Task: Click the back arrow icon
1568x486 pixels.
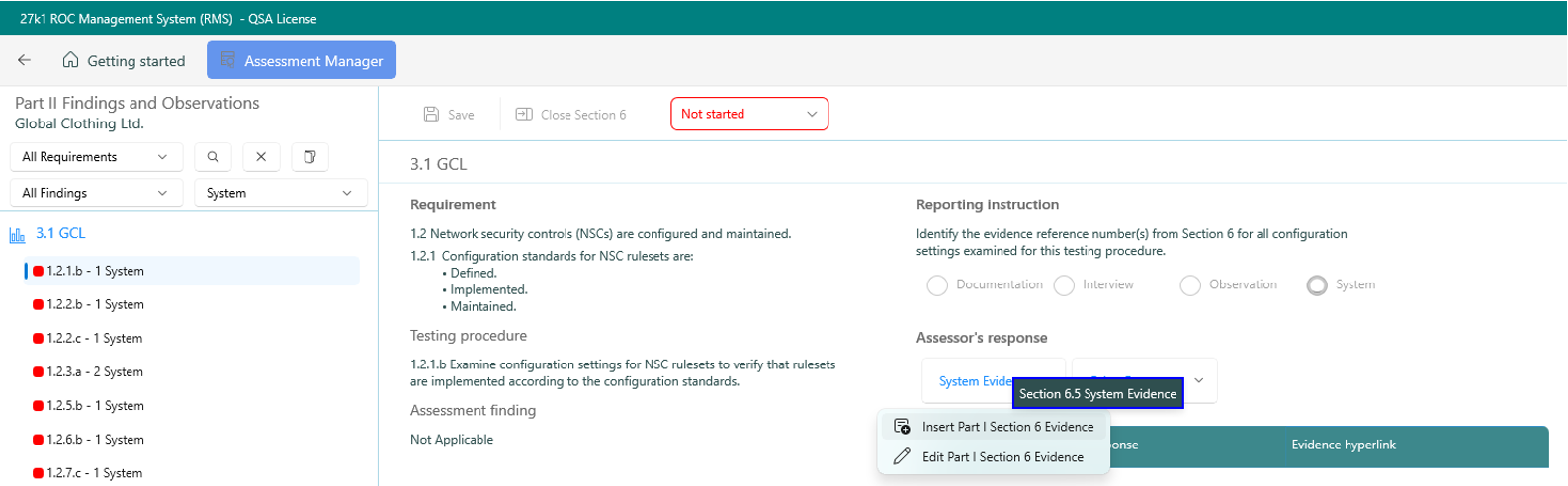Action: pyautogui.click(x=25, y=60)
